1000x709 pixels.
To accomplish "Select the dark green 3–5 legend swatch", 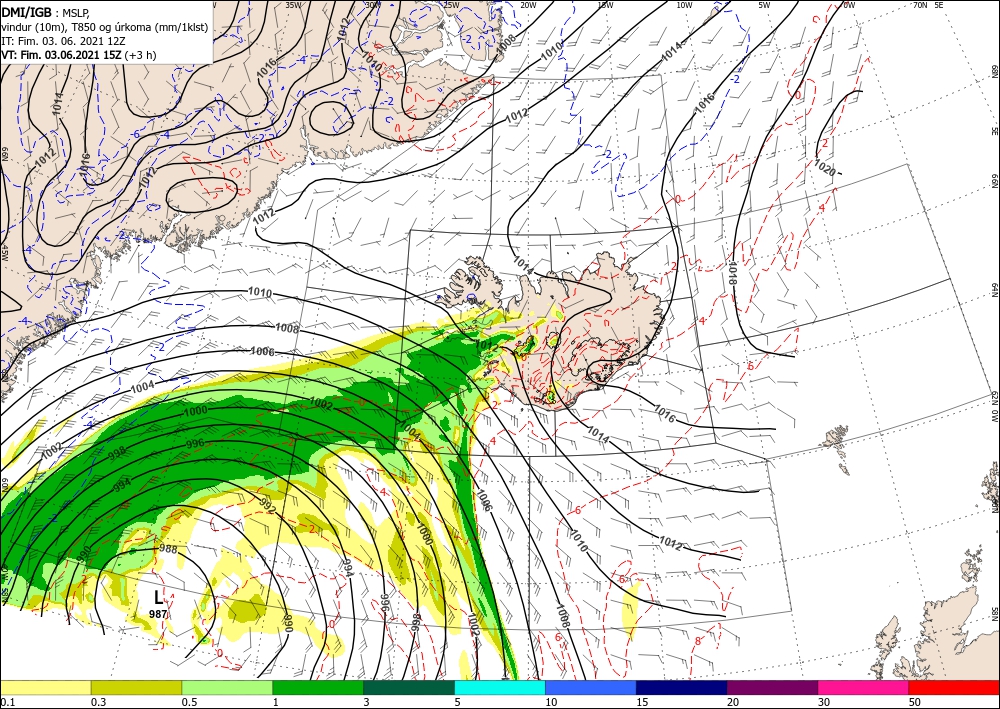I will point(409,687).
